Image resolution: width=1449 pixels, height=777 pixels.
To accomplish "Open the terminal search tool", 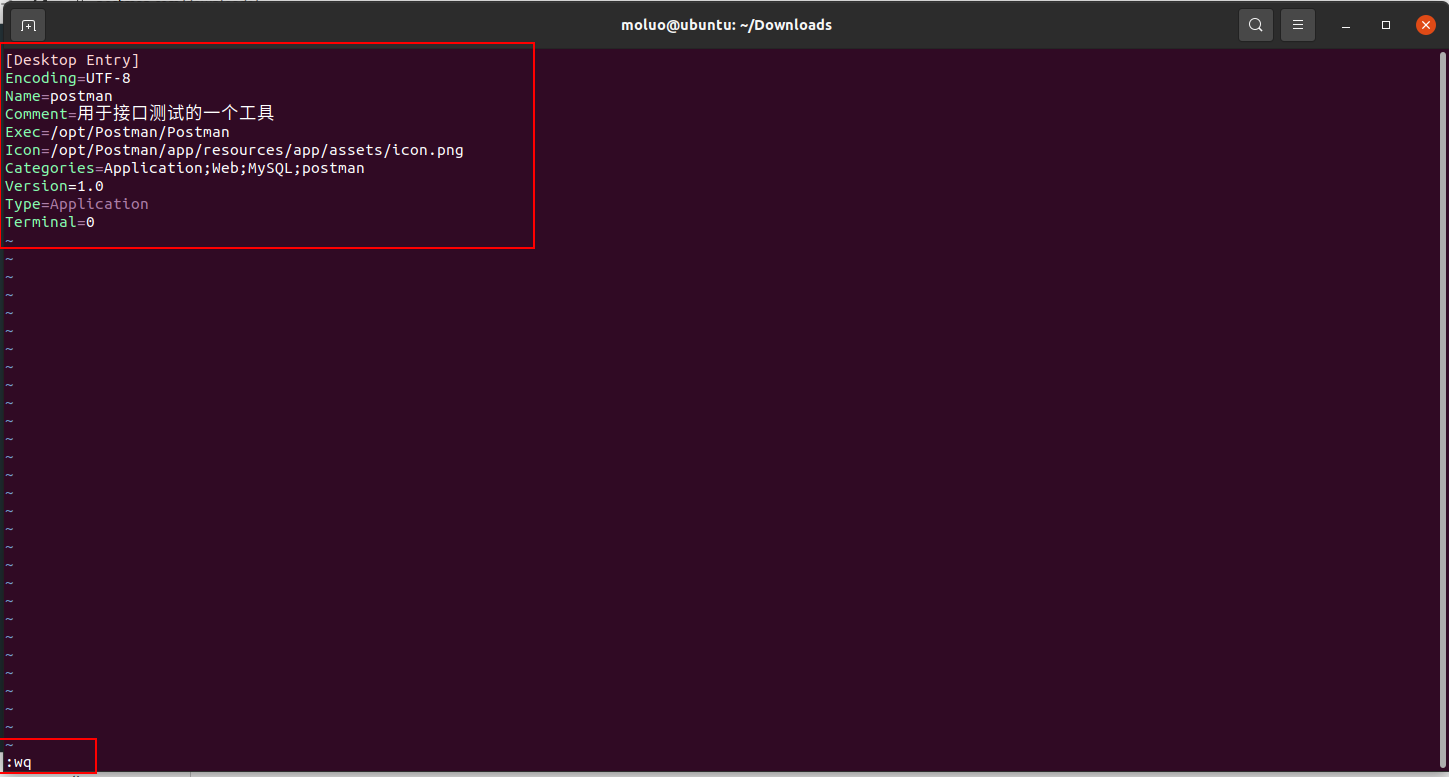I will (x=1256, y=25).
